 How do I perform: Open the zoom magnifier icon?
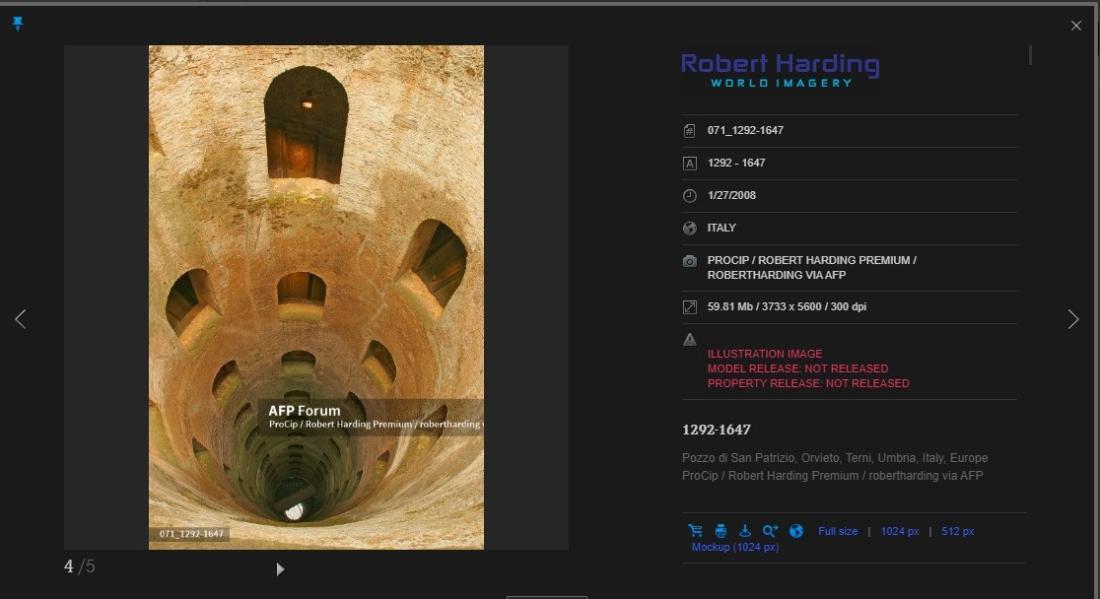[770, 531]
